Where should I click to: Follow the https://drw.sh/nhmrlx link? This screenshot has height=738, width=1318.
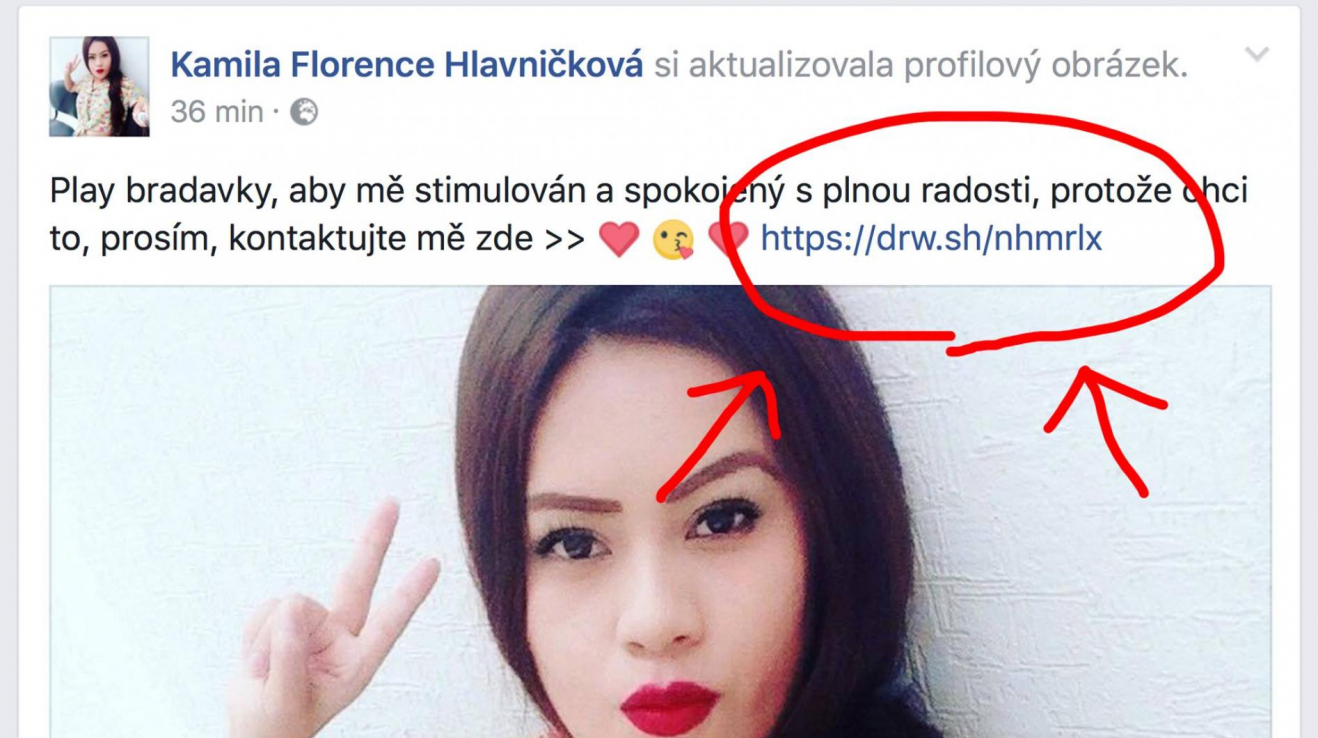pos(931,239)
